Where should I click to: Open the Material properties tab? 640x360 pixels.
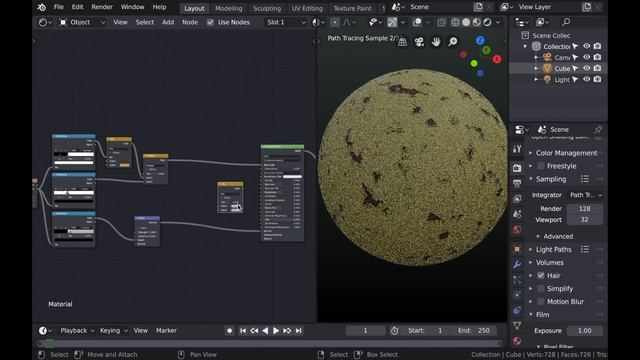tap(517, 341)
